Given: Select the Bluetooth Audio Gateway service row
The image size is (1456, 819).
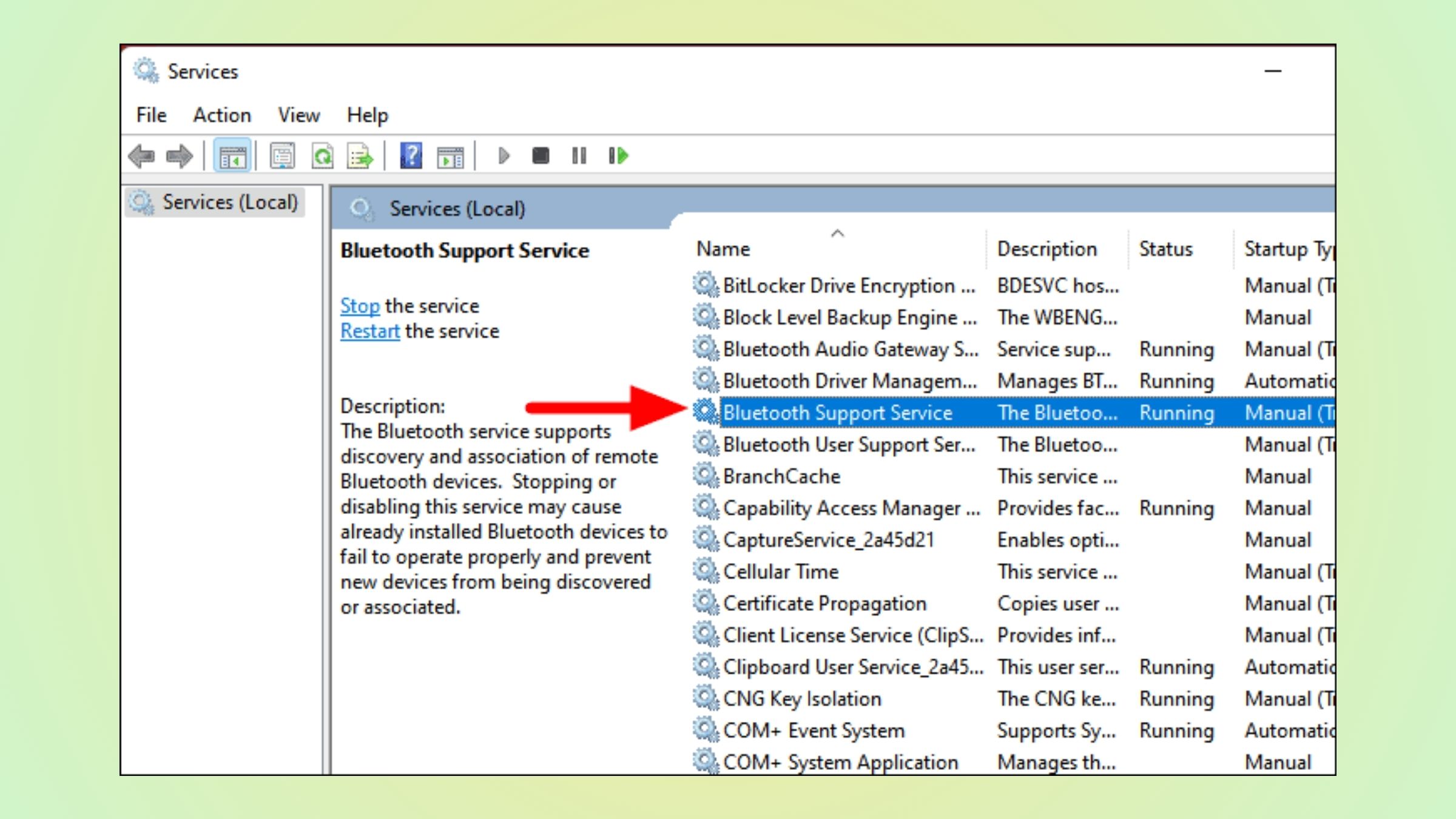Looking at the screenshot, I should click(x=849, y=349).
